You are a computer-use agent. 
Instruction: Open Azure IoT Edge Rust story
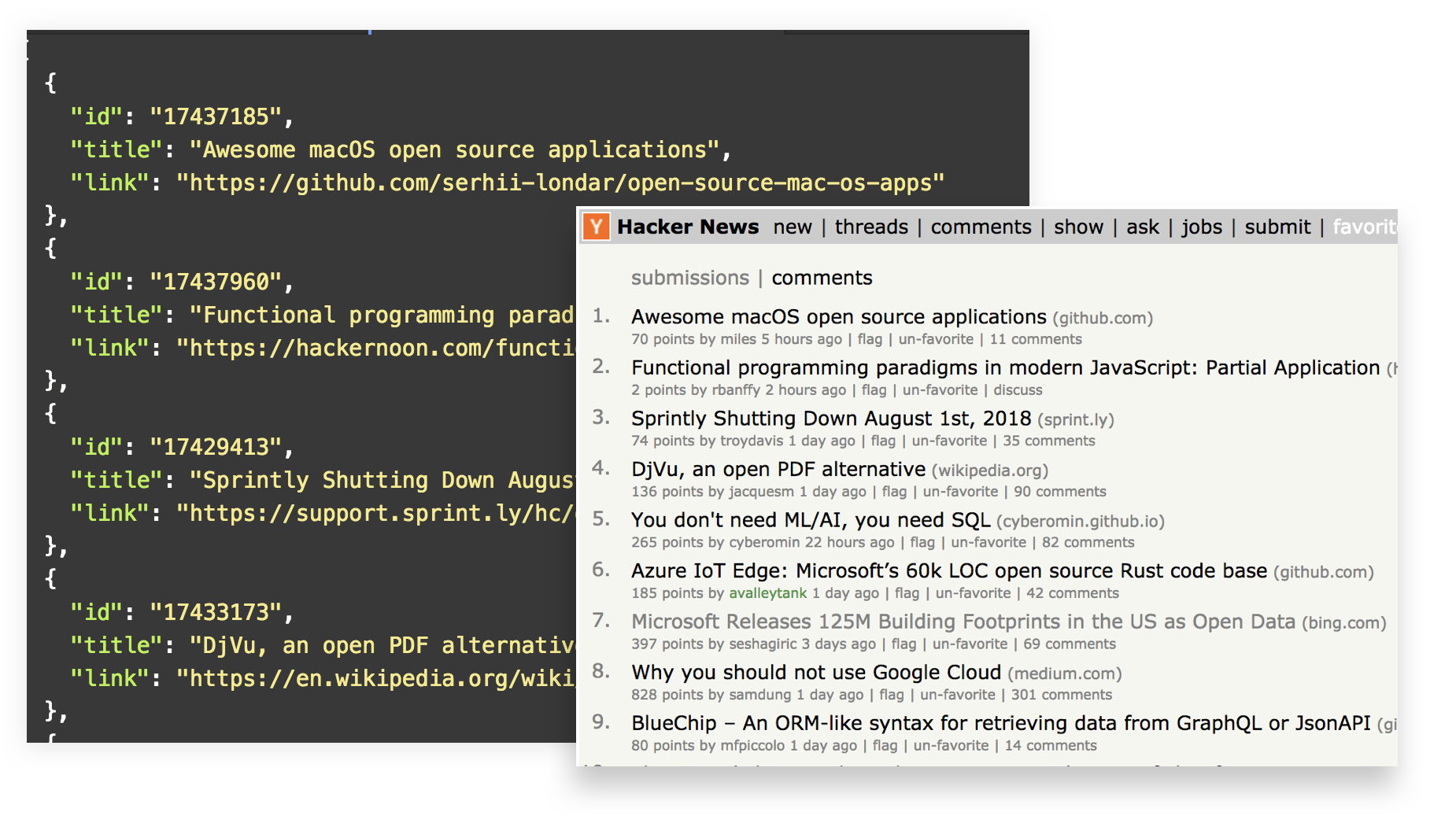click(949, 571)
